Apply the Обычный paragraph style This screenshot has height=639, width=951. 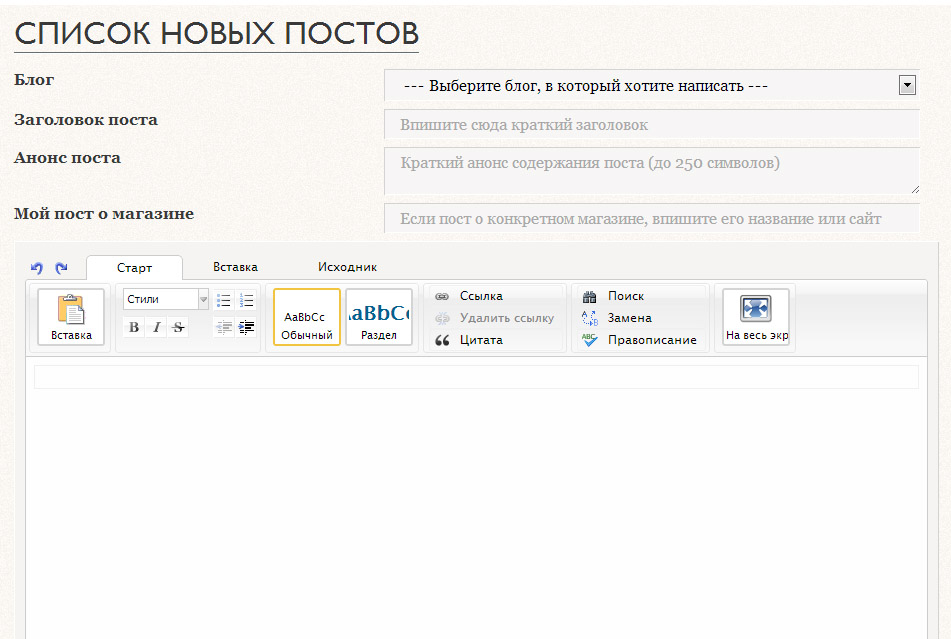[305, 316]
